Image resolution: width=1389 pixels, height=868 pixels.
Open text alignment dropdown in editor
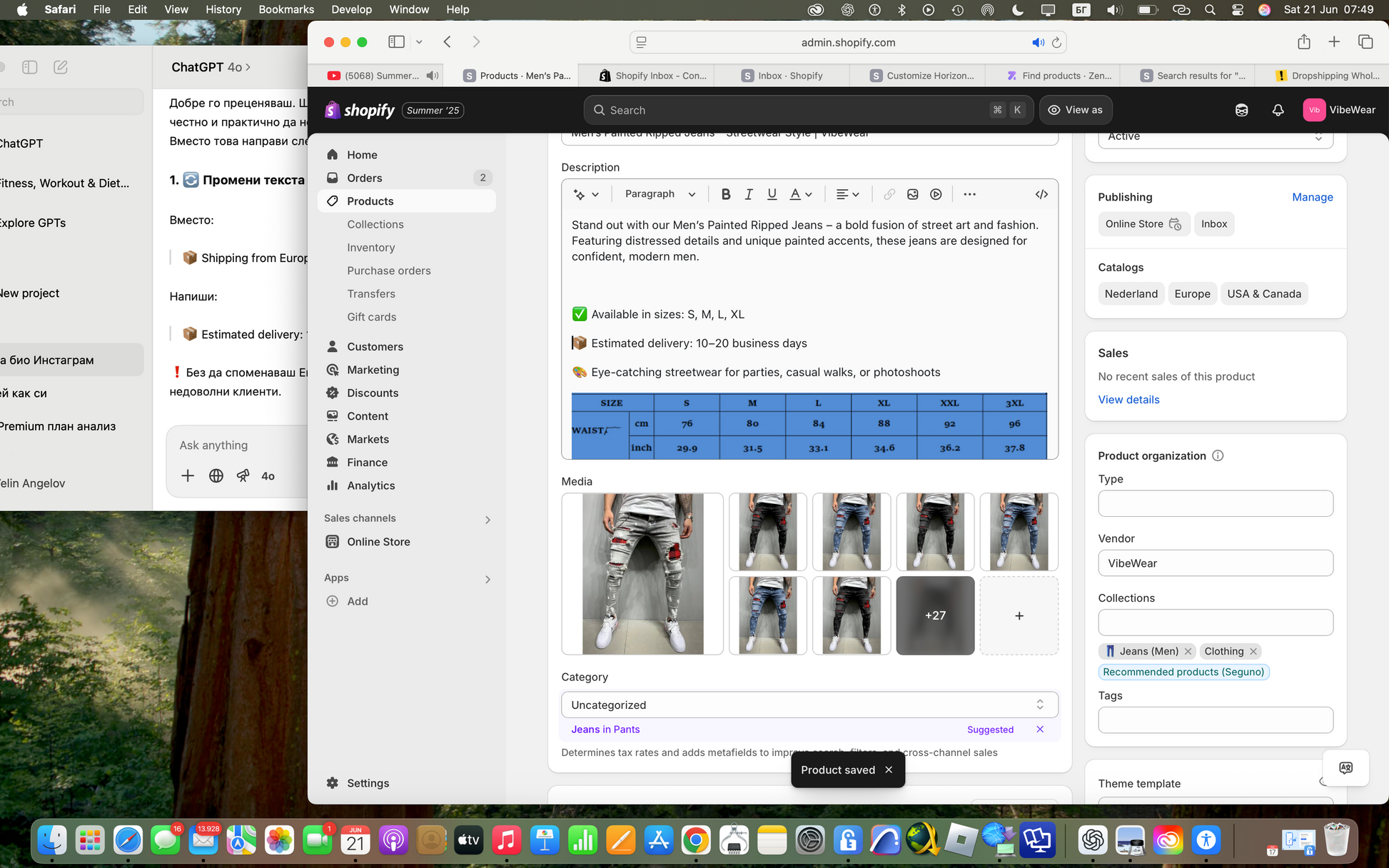click(x=847, y=194)
